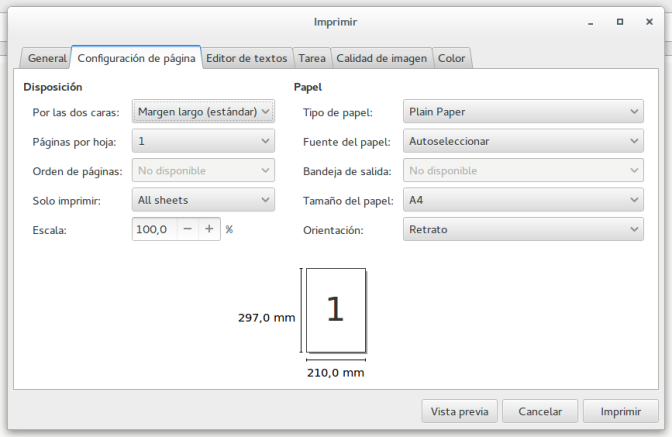672x437 pixels.
Task: Select the Calidad de imagen tab
Action: [x=381, y=58]
